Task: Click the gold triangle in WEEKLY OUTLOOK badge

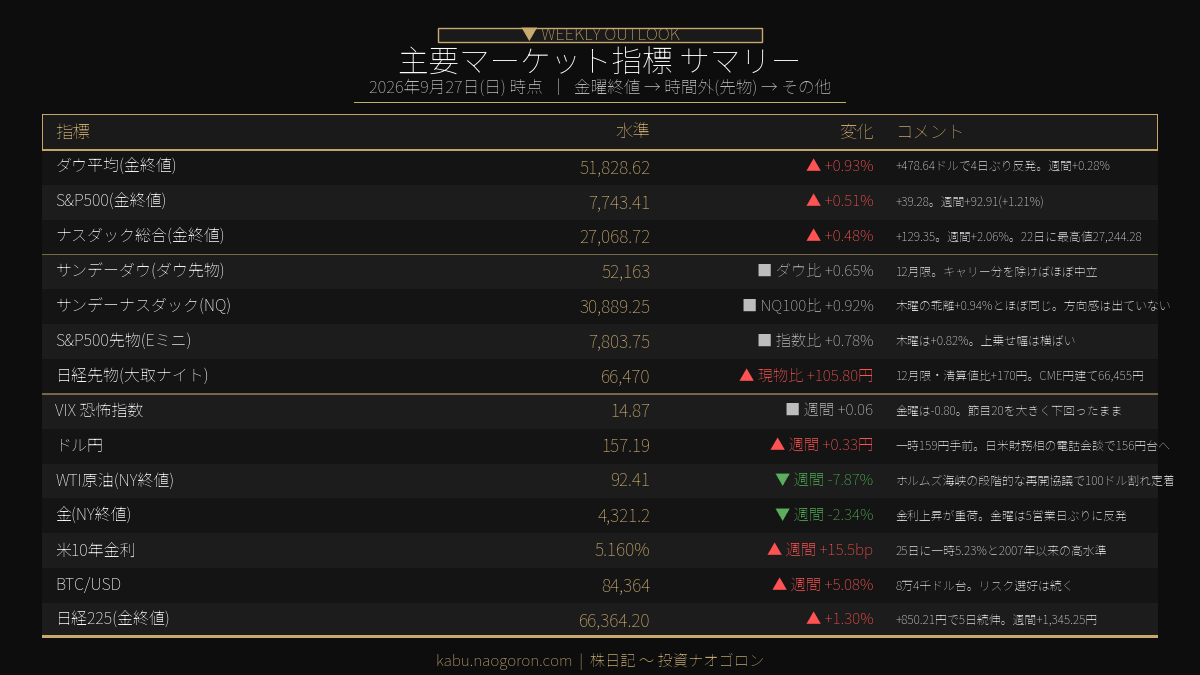Action: 529,35
